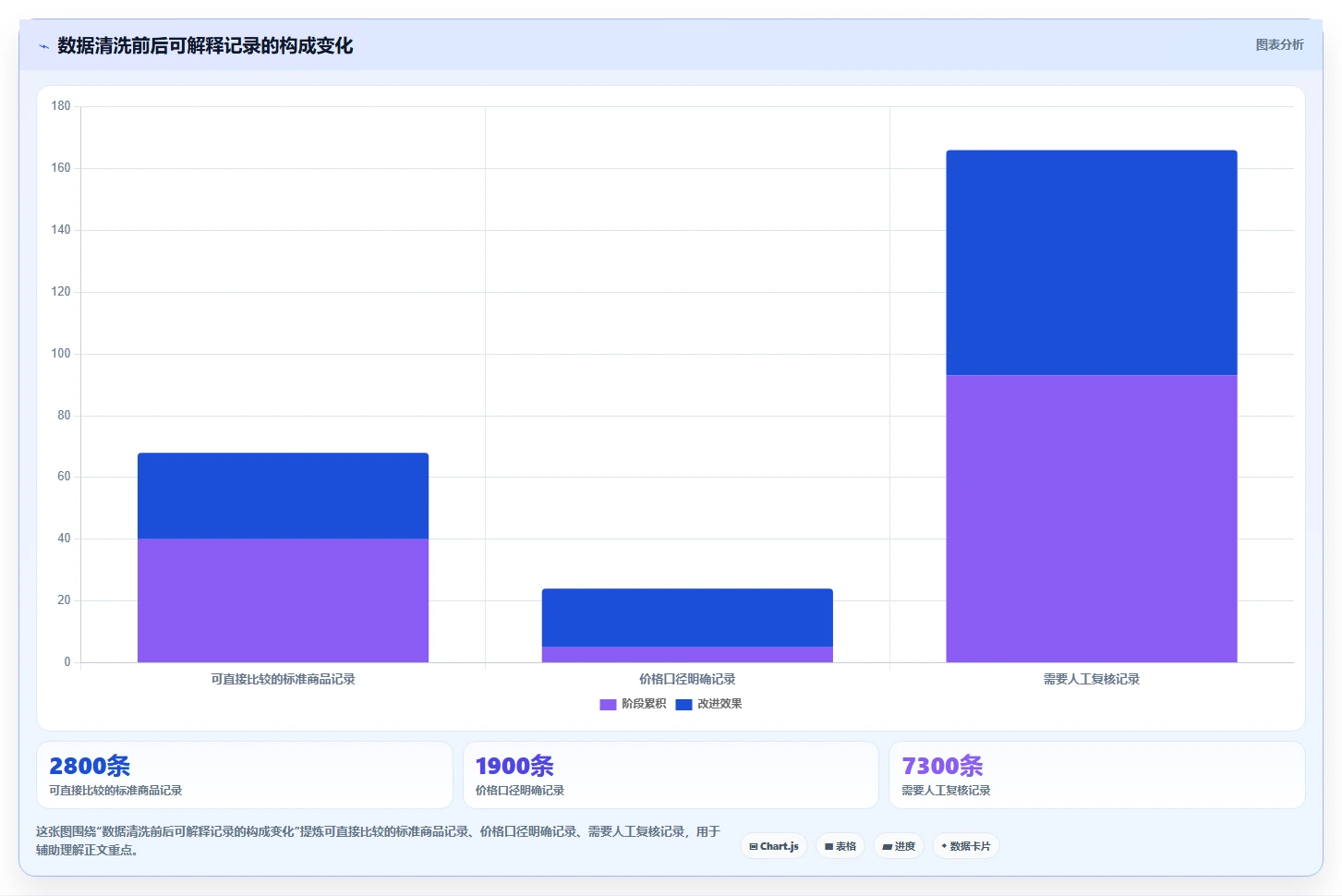The image size is (1342, 896).
Task: Click the 2800条 data card
Action: point(245,775)
